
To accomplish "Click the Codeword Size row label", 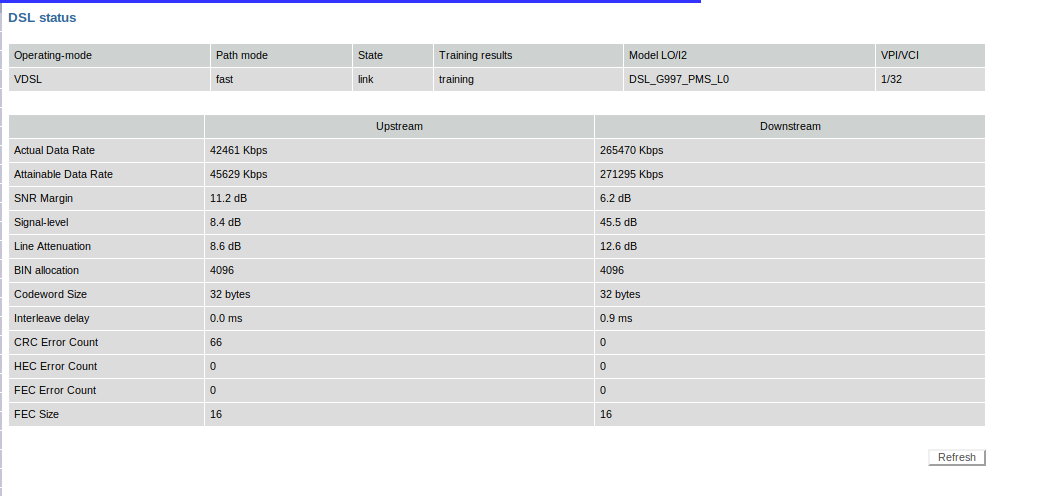I will point(50,293).
